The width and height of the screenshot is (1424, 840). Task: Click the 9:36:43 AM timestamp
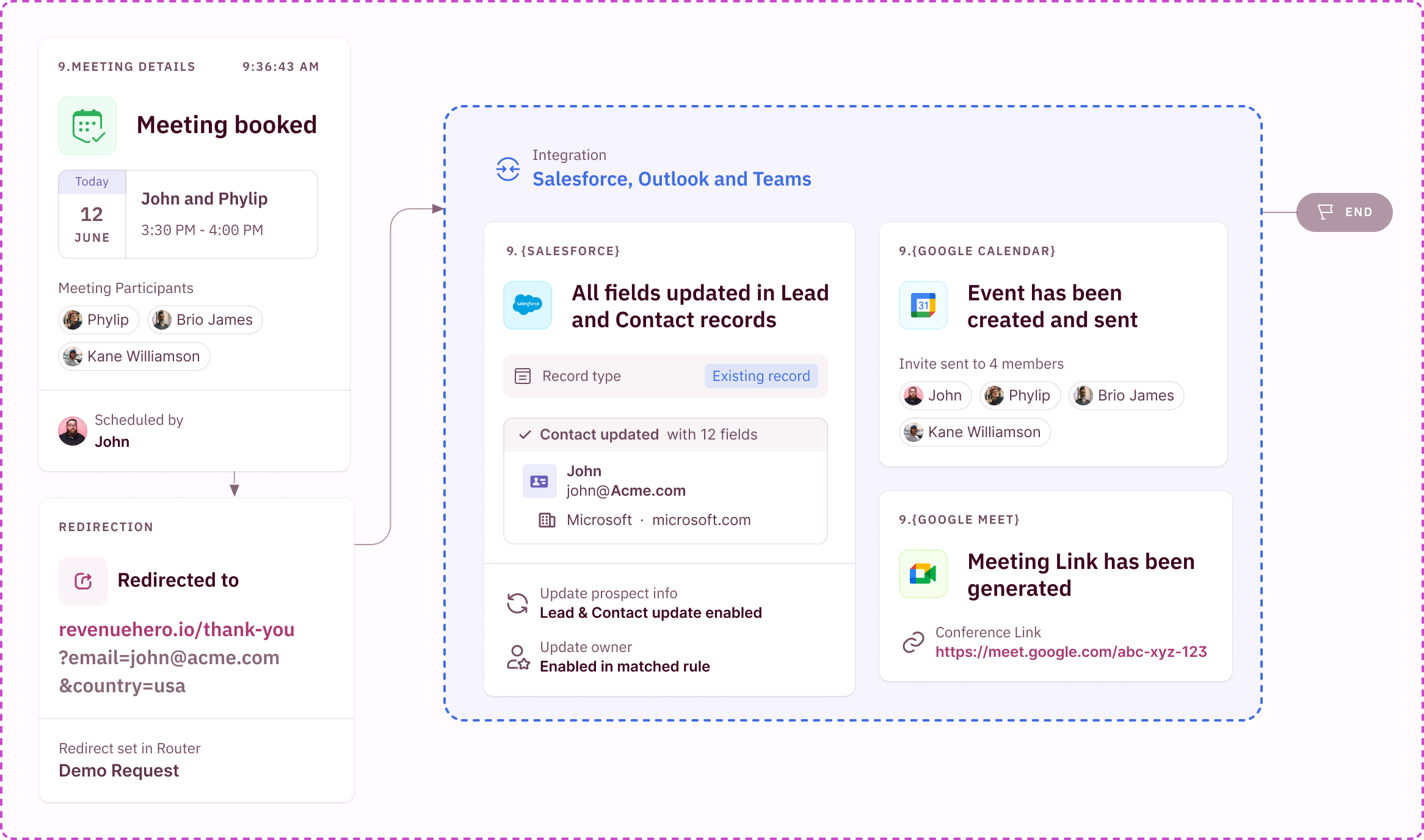(x=281, y=67)
